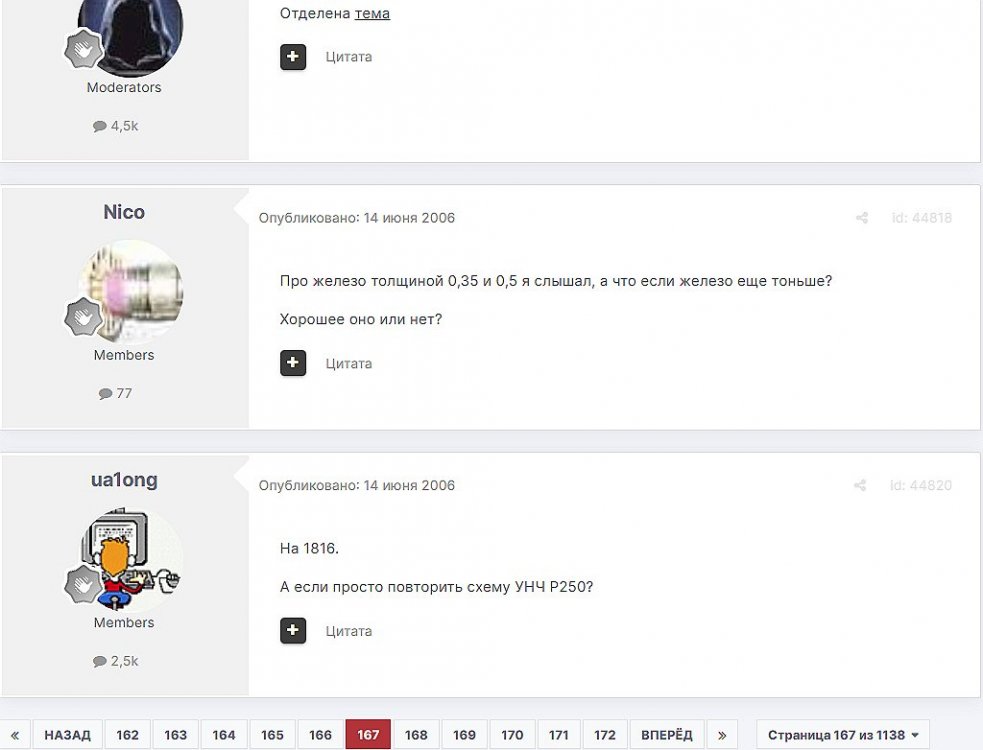
Task: Open the underlined 'тема' link
Action: [372, 13]
